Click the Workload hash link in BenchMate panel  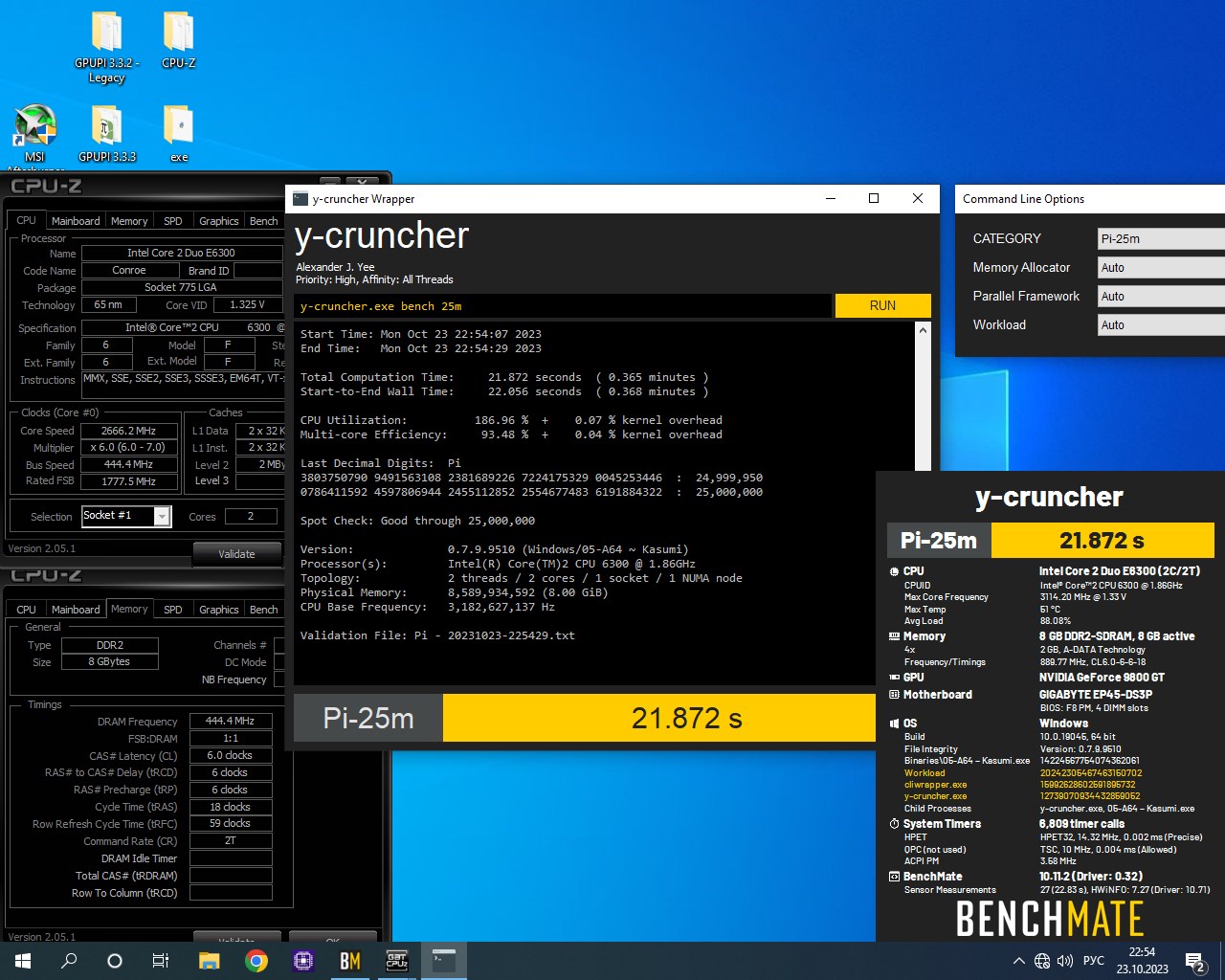[1091, 773]
